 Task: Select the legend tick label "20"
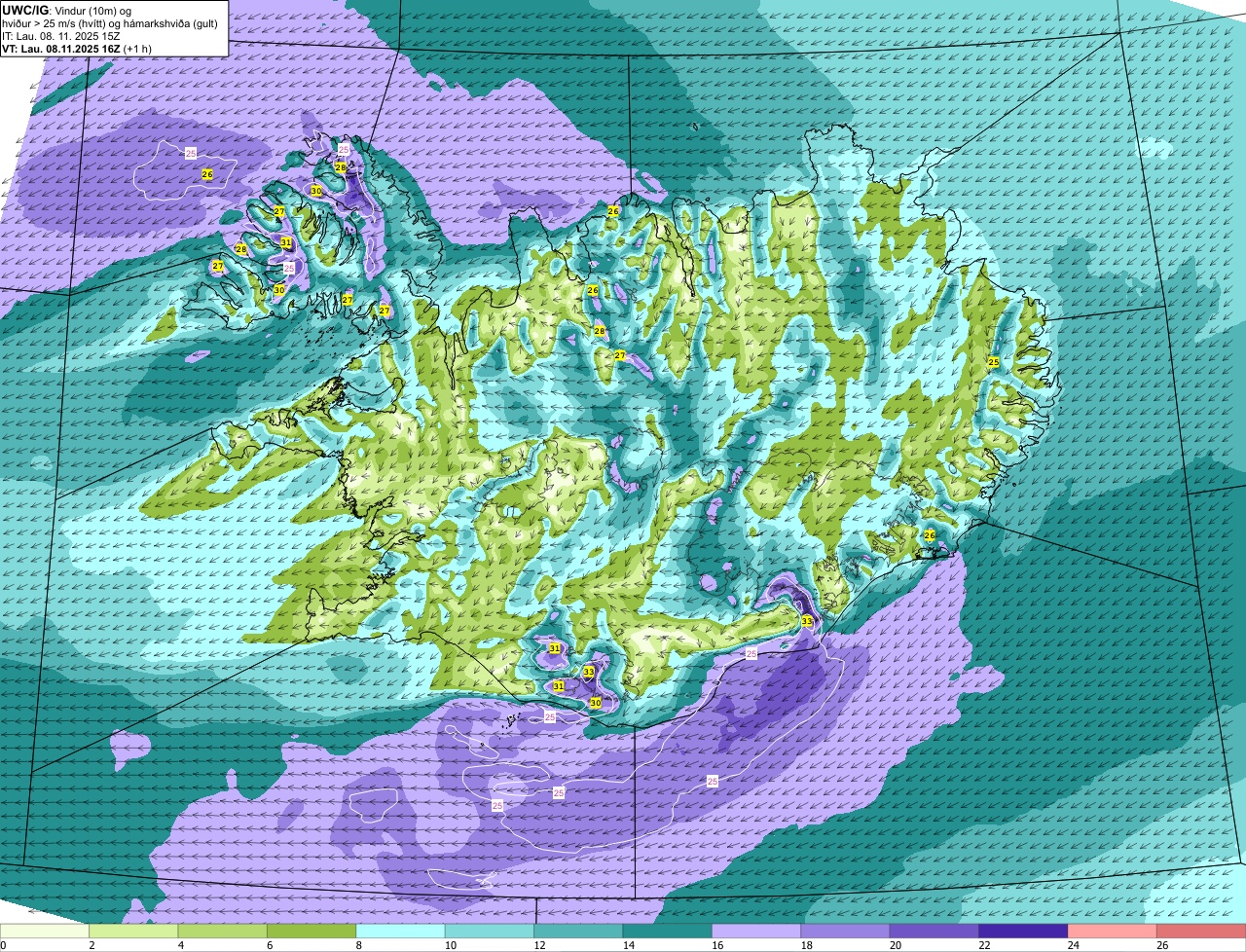(895, 945)
